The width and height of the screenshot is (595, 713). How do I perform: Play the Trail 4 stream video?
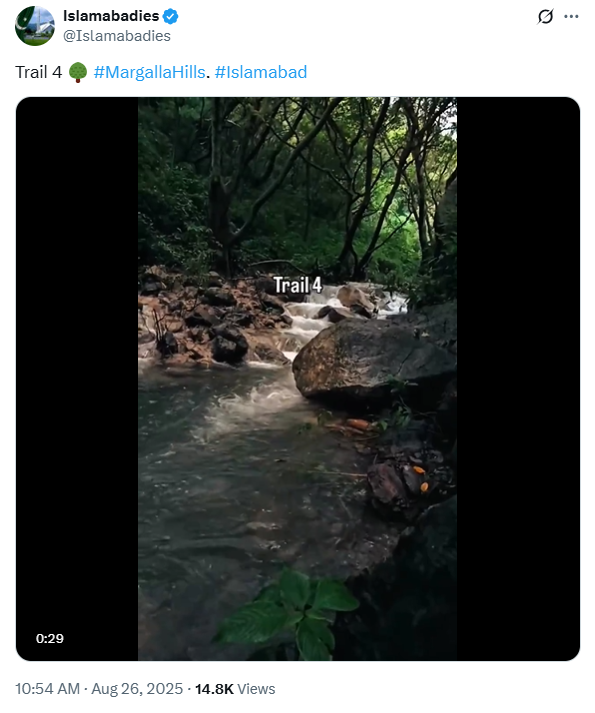[298, 378]
